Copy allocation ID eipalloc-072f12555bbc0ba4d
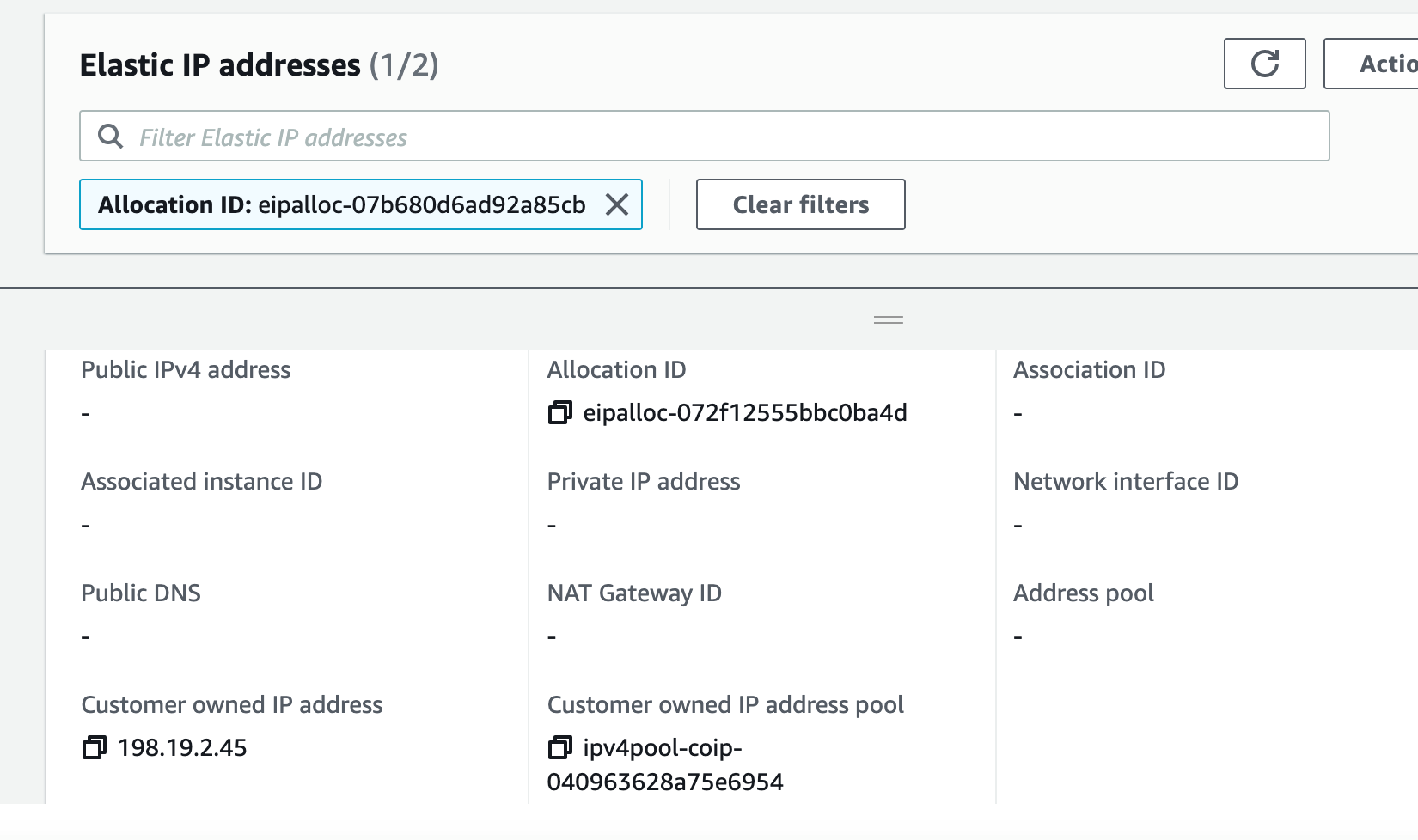Viewport: 1418px width, 840px height. click(560, 412)
